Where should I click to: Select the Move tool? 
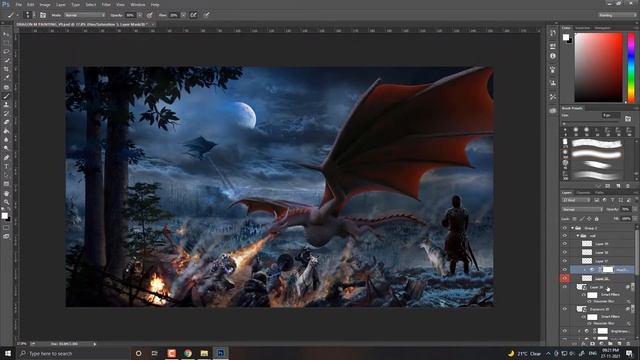pos(6,34)
